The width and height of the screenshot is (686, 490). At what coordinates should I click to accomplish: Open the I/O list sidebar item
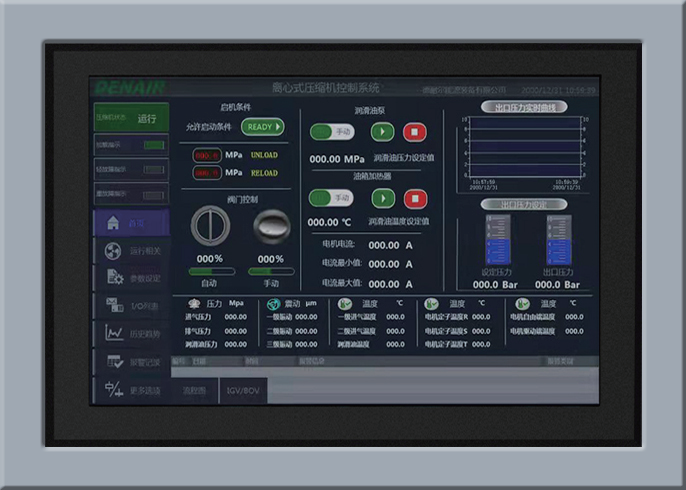(131, 305)
